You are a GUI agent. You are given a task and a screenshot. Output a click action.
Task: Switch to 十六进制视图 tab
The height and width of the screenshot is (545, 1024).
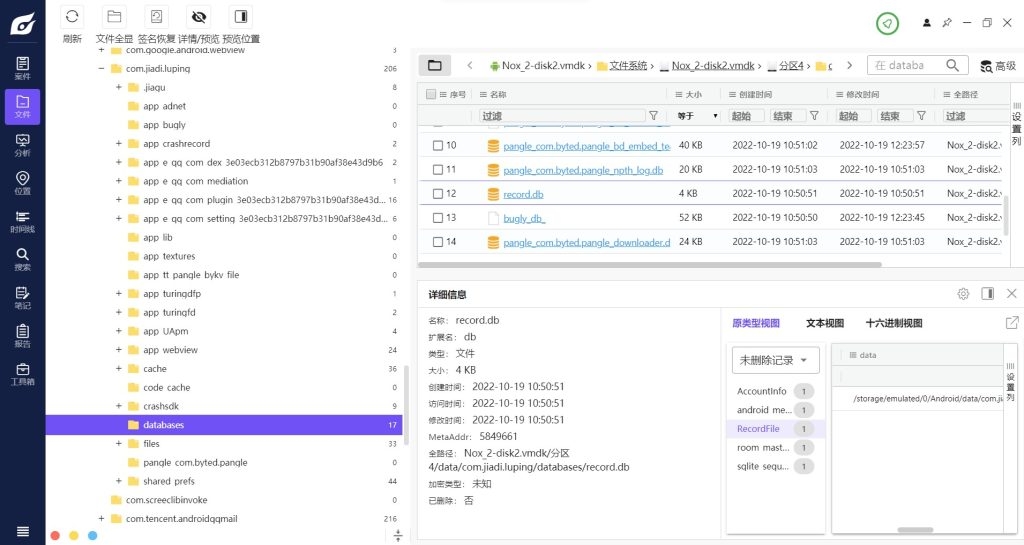(894, 323)
